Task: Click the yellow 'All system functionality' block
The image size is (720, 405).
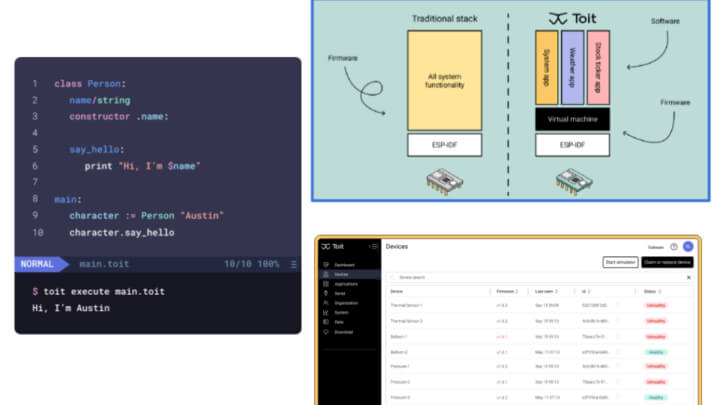Action: click(x=444, y=81)
